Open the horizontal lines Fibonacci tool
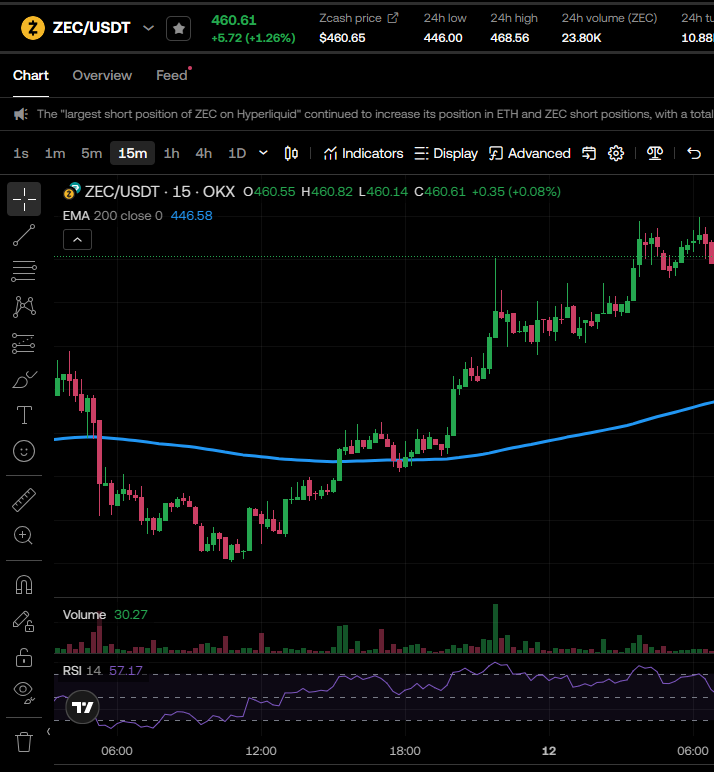The width and height of the screenshot is (714, 772). 24,271
